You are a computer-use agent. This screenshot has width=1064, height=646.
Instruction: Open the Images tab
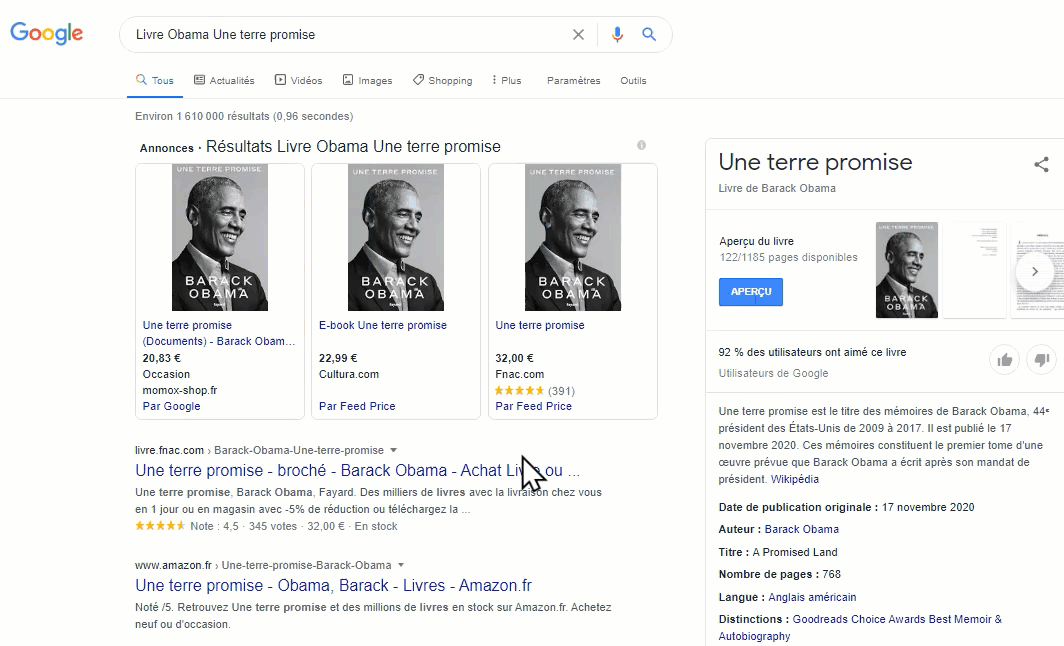click(367, 80)
